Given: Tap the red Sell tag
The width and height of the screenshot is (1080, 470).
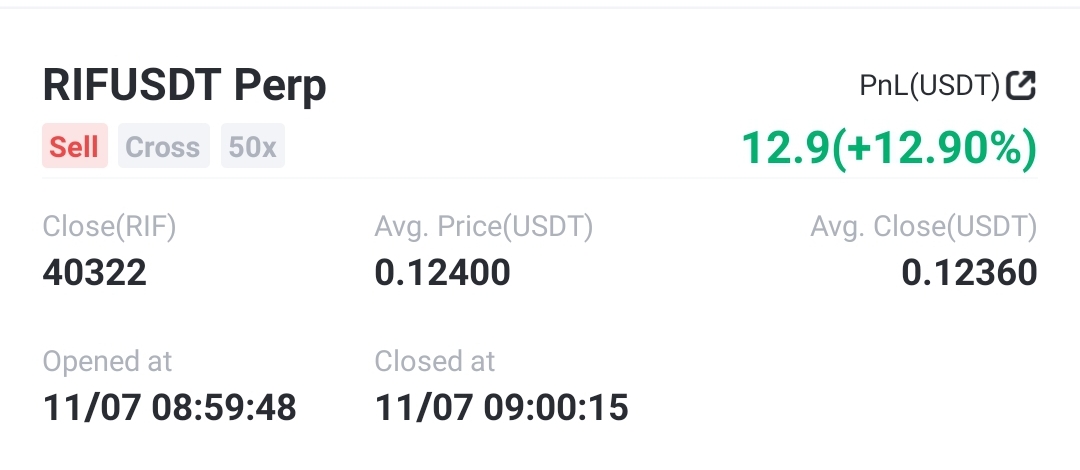Looking at the screenshot, I should (74, 147).
